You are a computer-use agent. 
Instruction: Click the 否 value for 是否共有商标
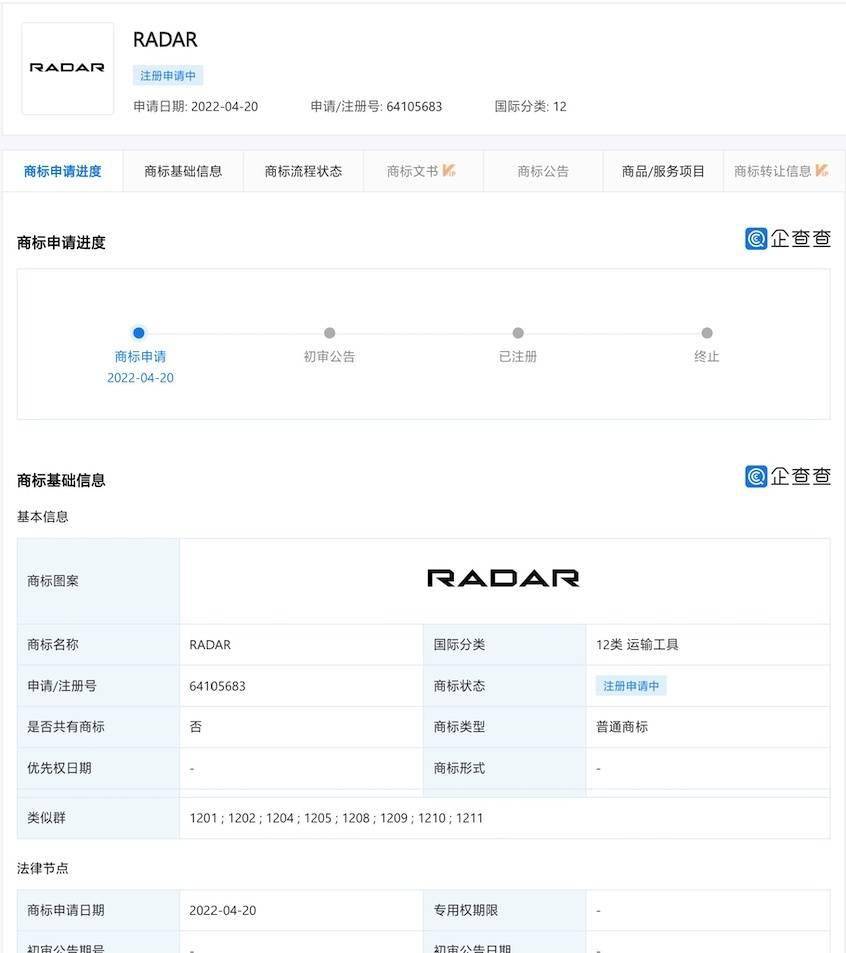301,726
